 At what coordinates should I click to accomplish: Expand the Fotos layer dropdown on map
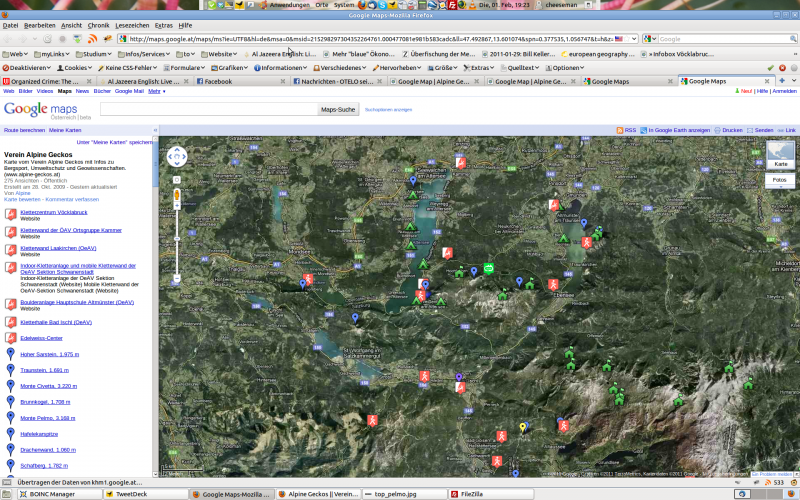tap(780, 181)
